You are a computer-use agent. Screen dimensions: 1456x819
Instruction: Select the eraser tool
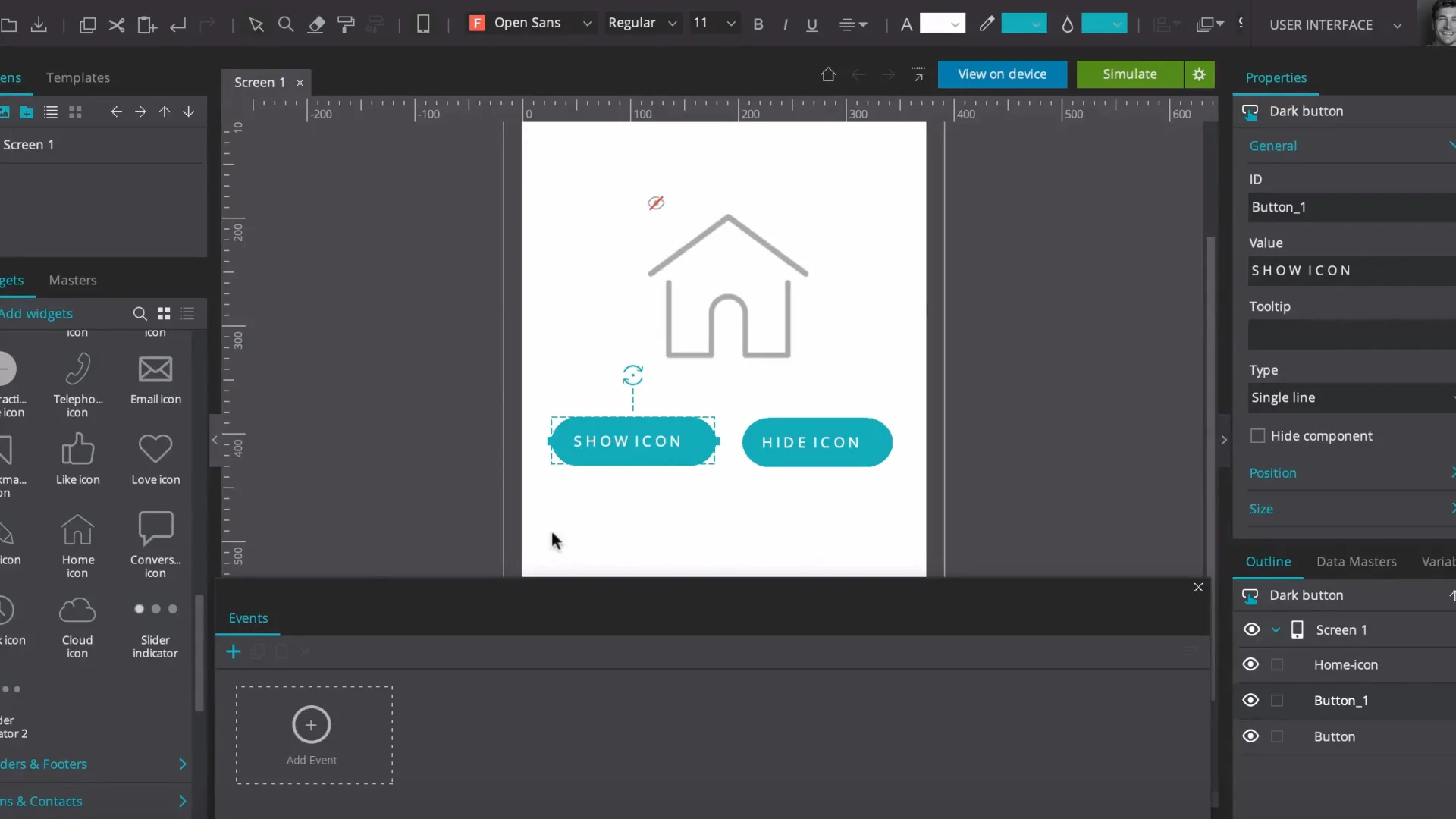(316, 24)
